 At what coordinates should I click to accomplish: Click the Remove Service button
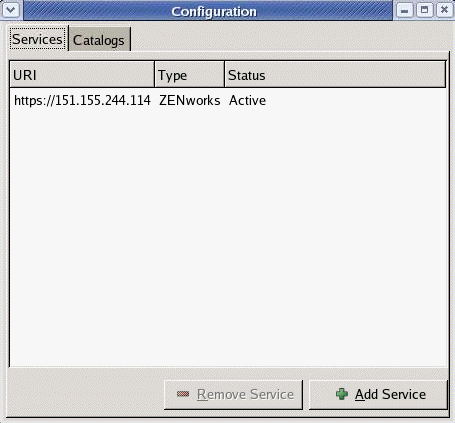tap(233, 395)
